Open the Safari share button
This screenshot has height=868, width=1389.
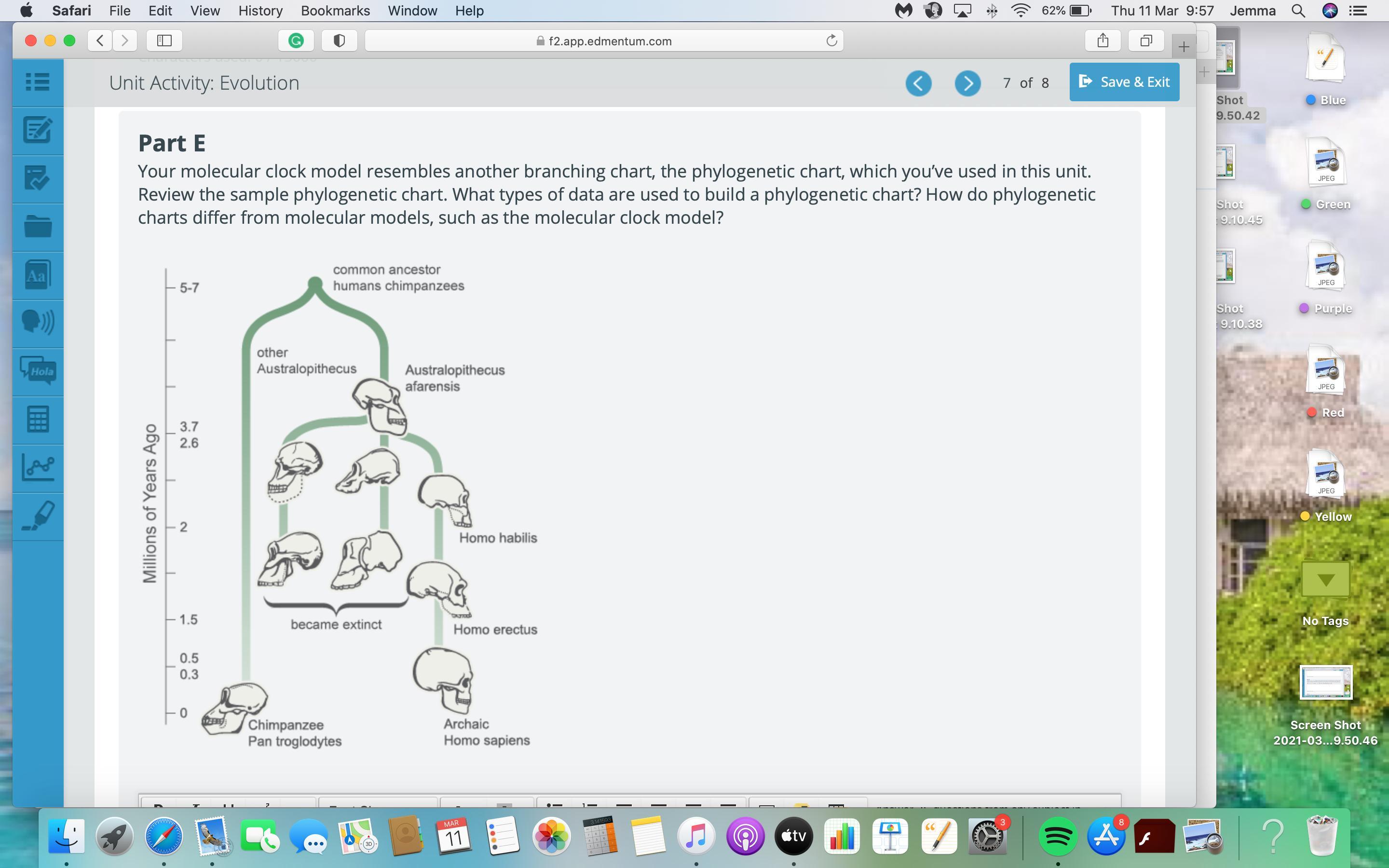tap(1102, 40)
